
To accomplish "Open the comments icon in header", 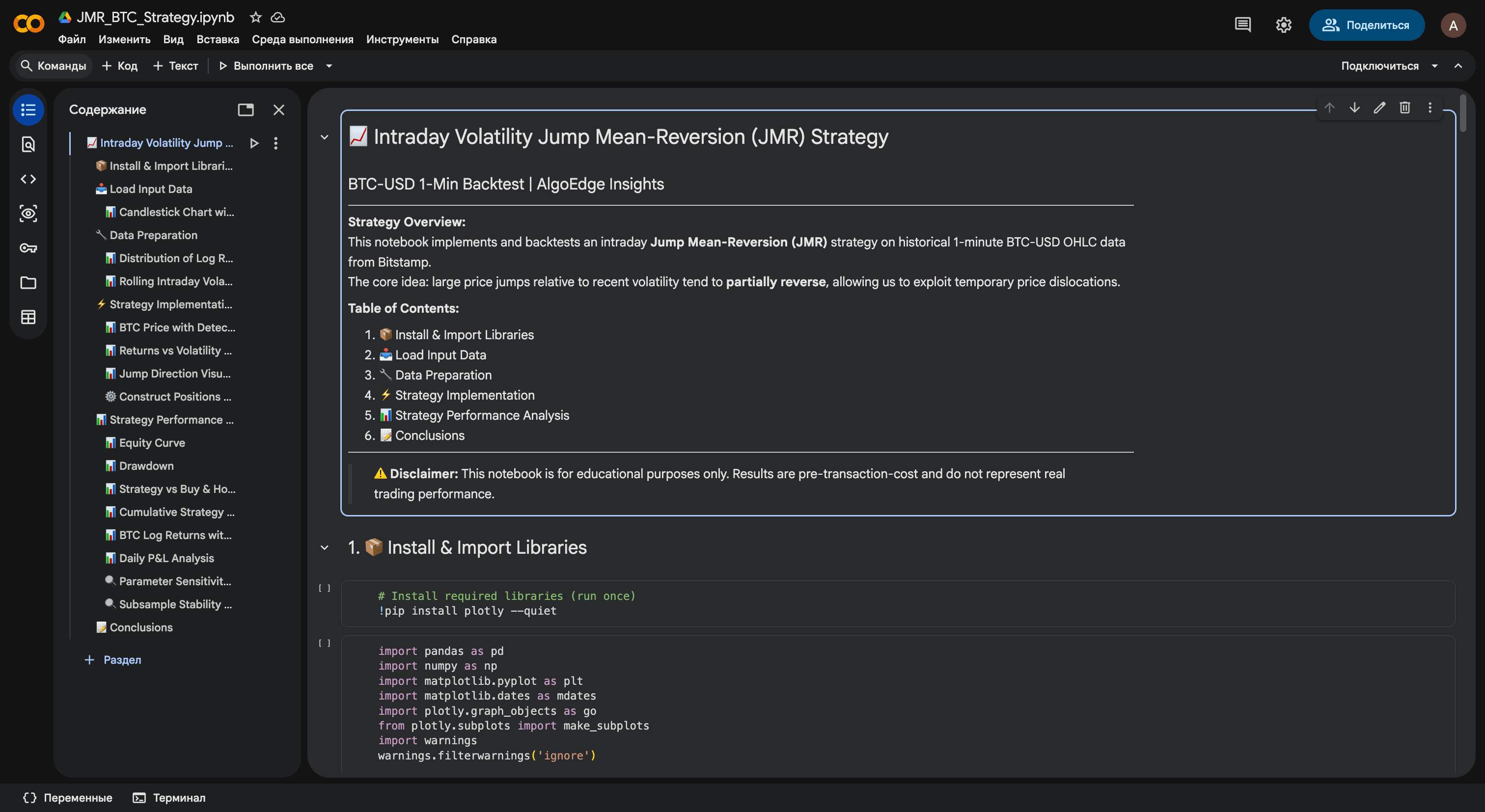I will pyautogui.click(x=1242, y=25).
